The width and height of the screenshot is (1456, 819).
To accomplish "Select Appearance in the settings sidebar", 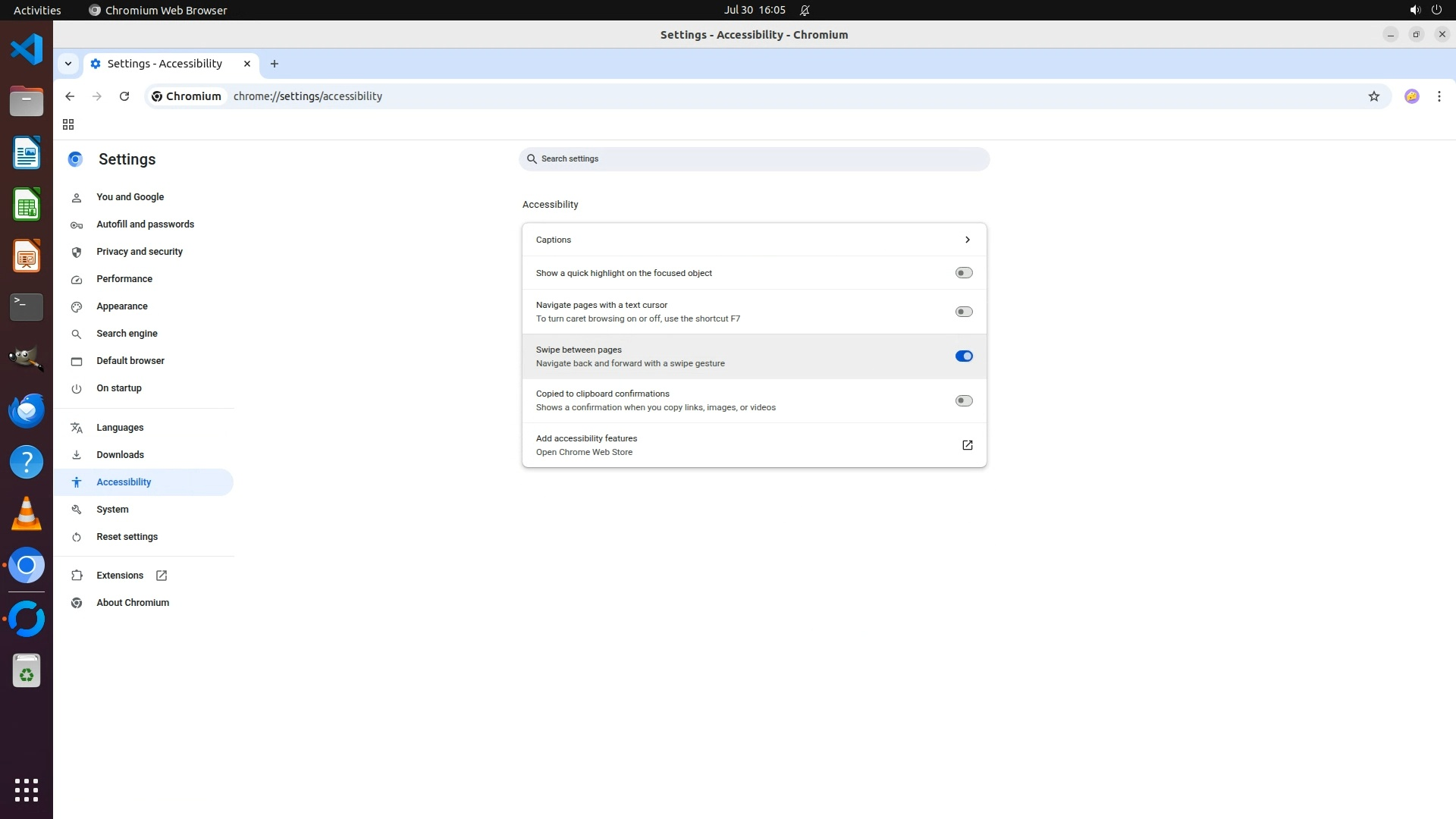I will (122, 306).
